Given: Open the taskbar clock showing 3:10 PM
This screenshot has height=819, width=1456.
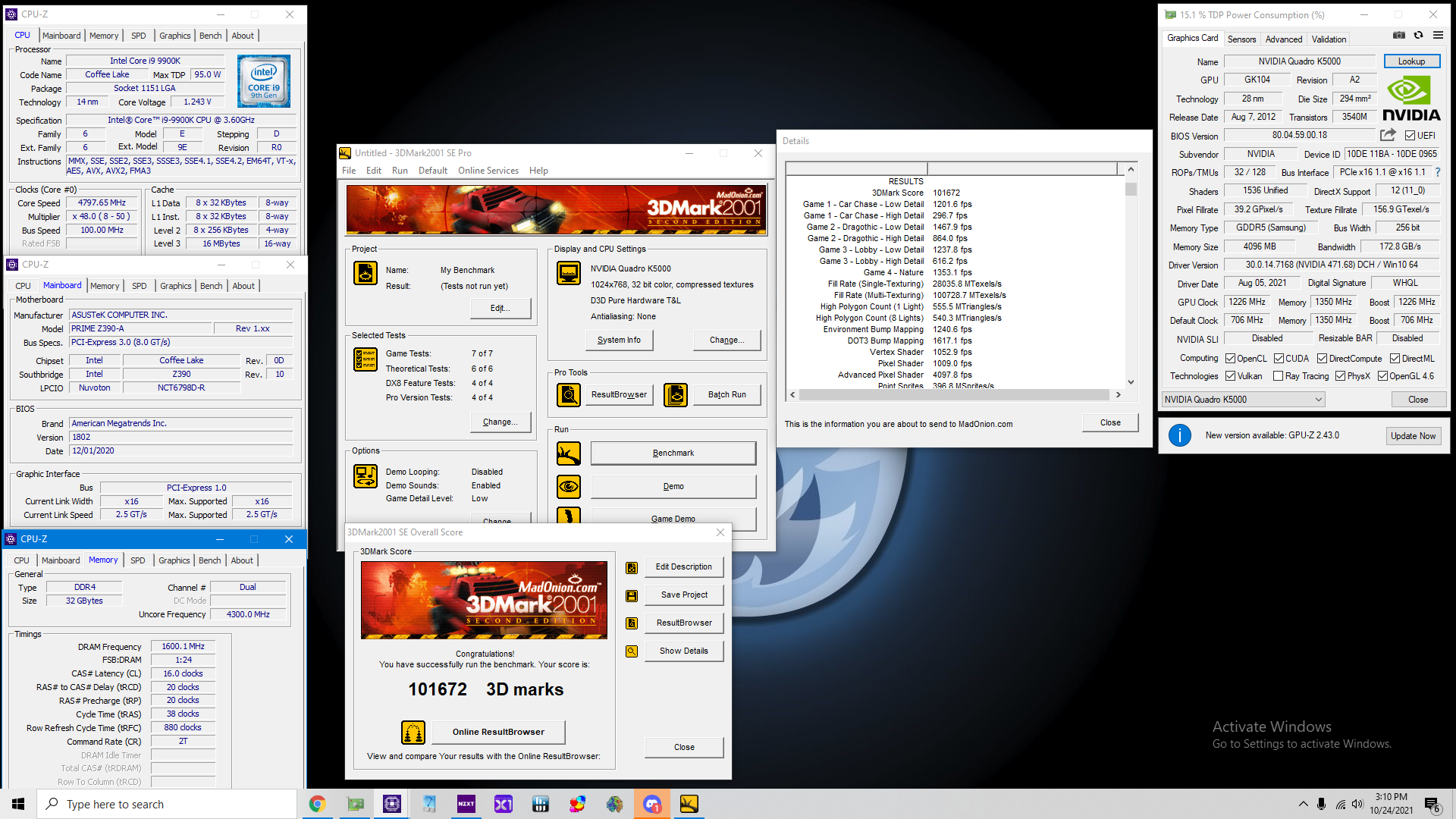Looking at the screenshot, I should tap(1391, 804).
